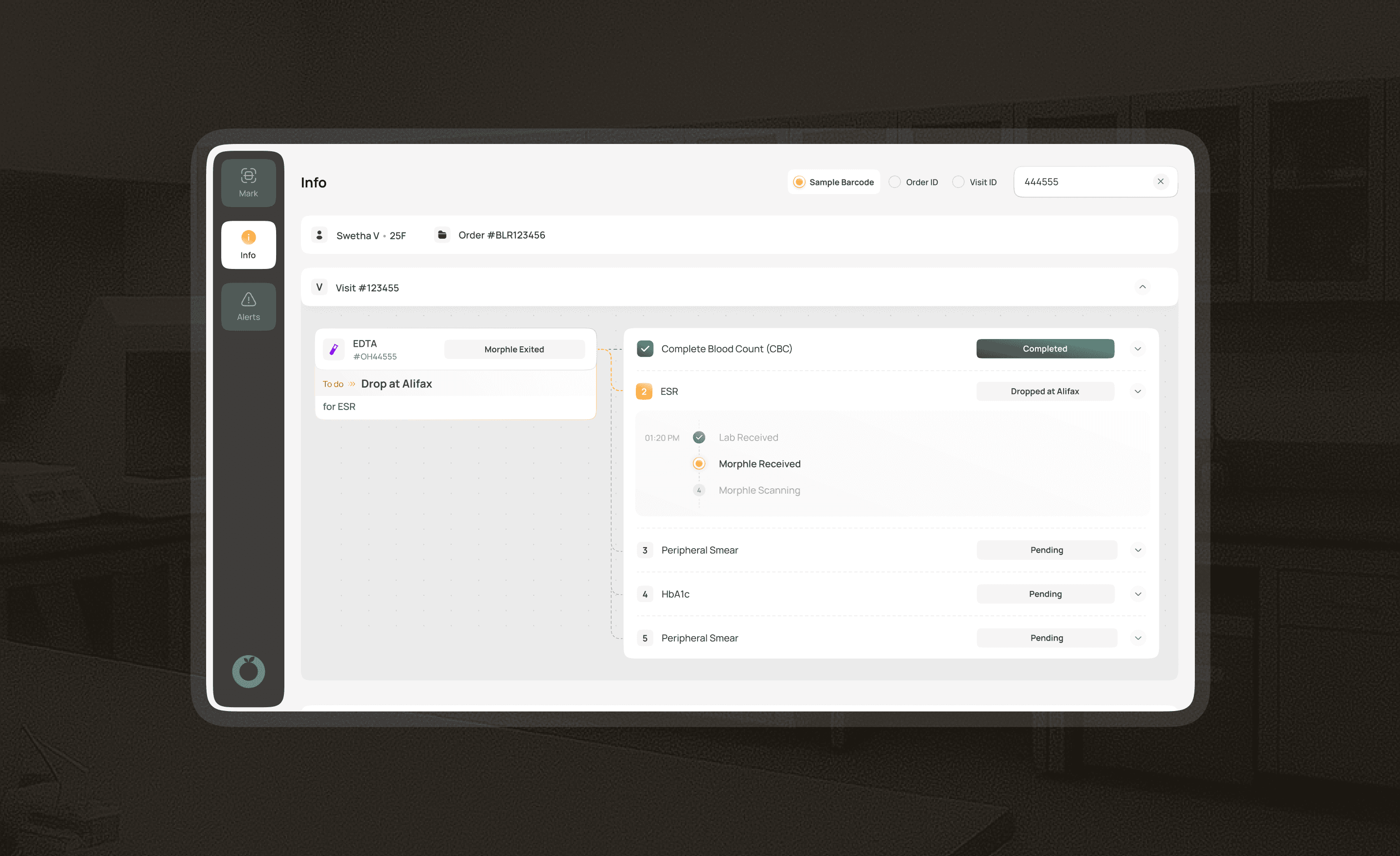Select the Sample Barcode radio option

point(799,182)
